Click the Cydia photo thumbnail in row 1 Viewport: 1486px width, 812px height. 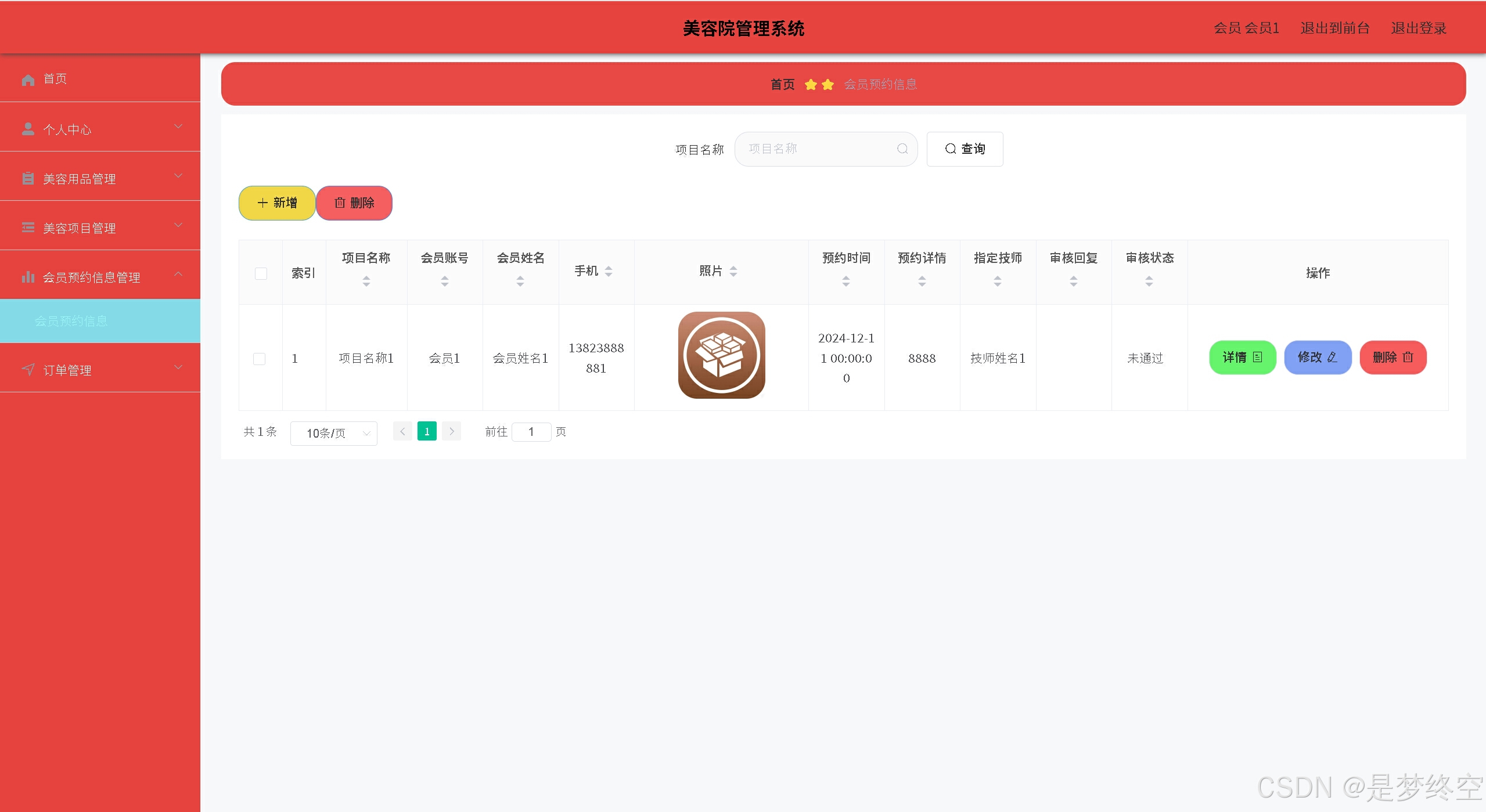721,355
